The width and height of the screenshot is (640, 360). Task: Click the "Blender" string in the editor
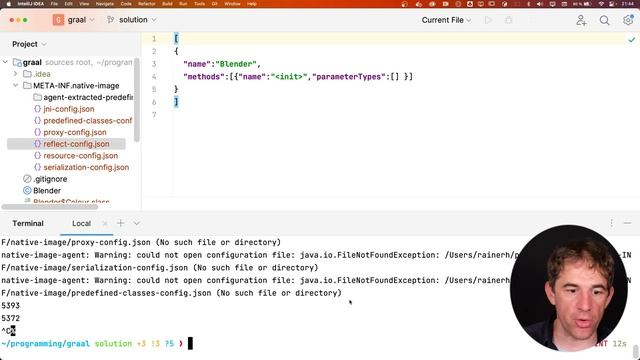[x=236, y=64]
